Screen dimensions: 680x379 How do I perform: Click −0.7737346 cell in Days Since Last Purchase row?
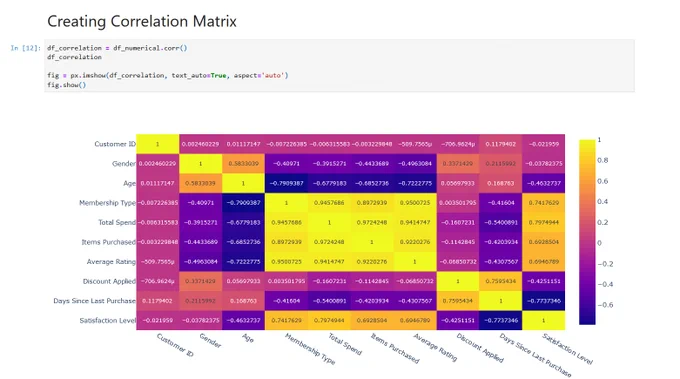[x=543, y=301]
